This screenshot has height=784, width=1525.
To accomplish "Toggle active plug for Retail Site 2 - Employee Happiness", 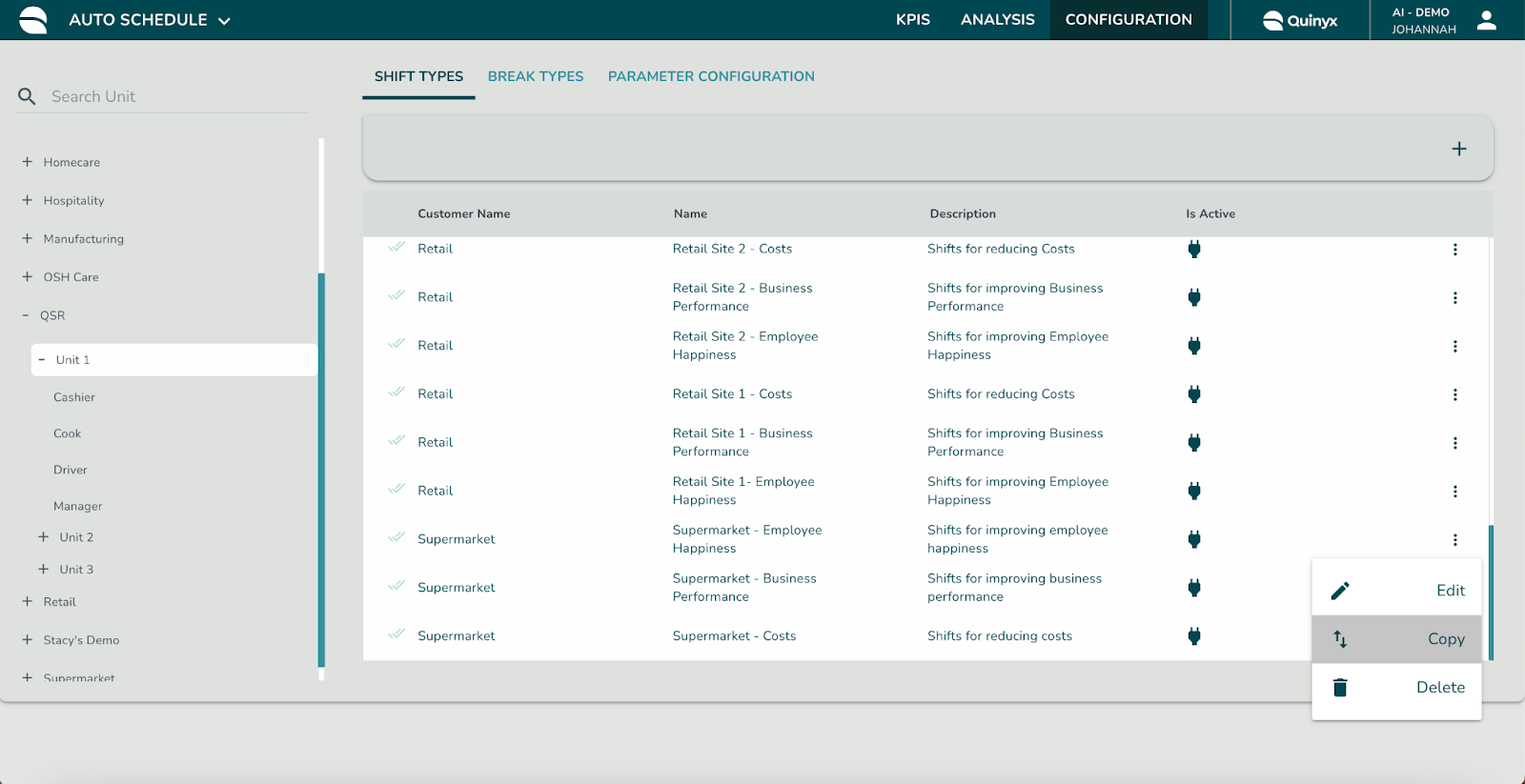I will click(x=1194, y=347).
